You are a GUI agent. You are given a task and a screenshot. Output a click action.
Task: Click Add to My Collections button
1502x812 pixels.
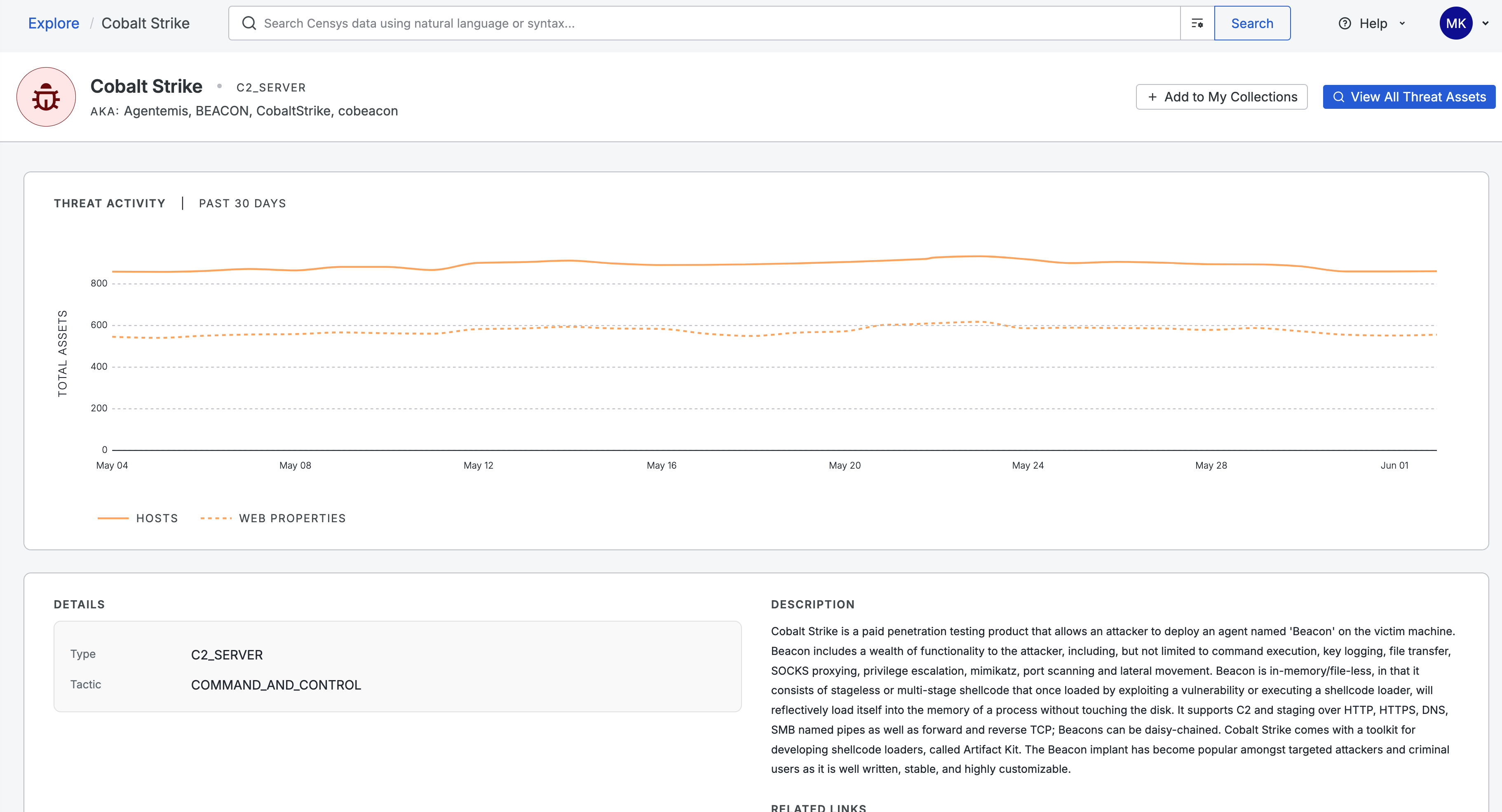1222,97
